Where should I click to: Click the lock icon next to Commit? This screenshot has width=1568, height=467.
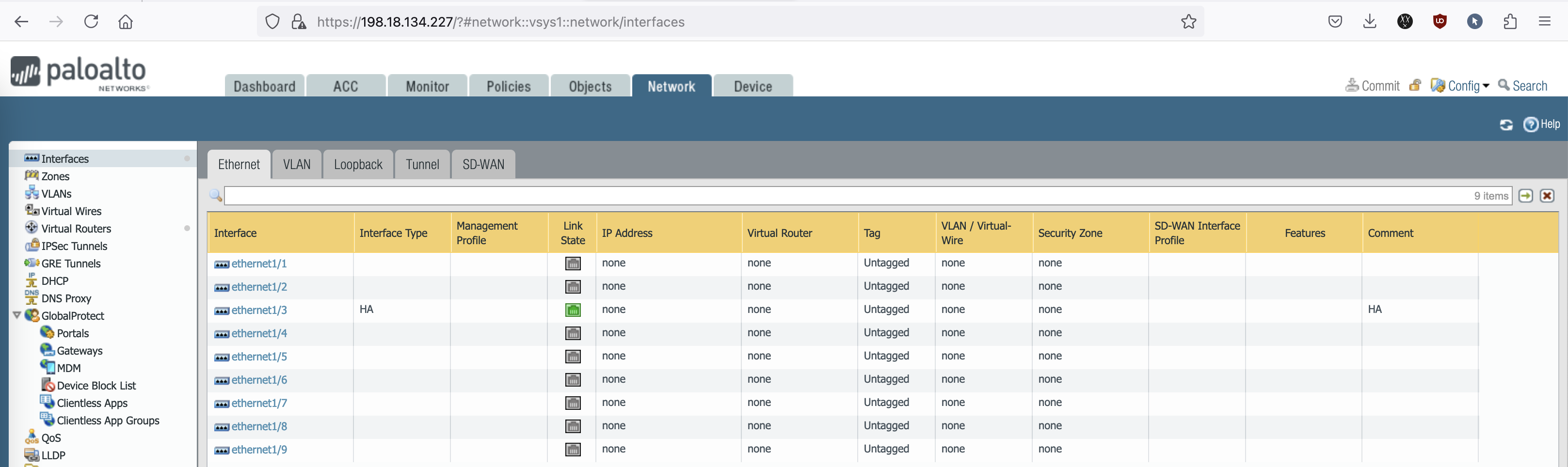coord(1415,86)
